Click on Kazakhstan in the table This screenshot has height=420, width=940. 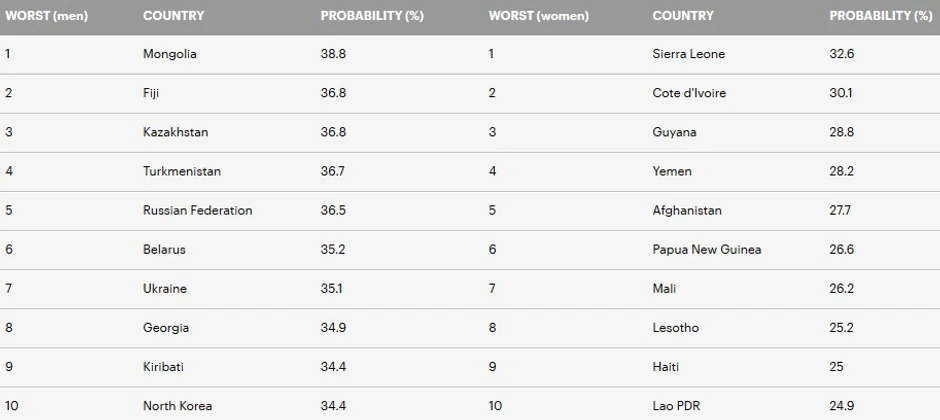click(x=176, y=132)
